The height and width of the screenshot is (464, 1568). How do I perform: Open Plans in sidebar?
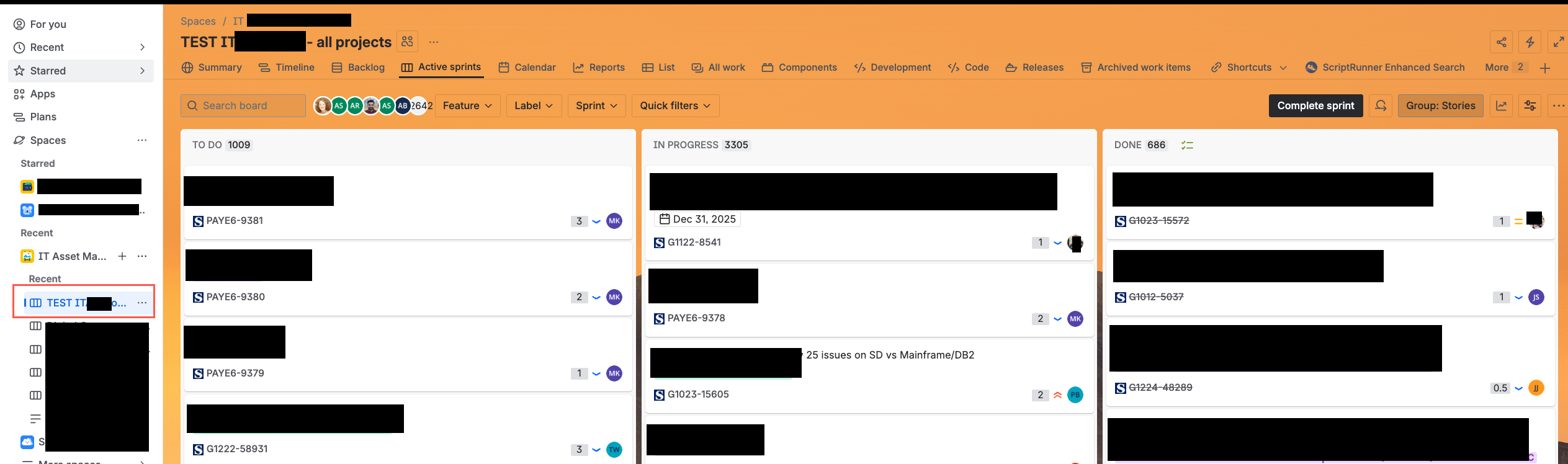coord(81,117)
